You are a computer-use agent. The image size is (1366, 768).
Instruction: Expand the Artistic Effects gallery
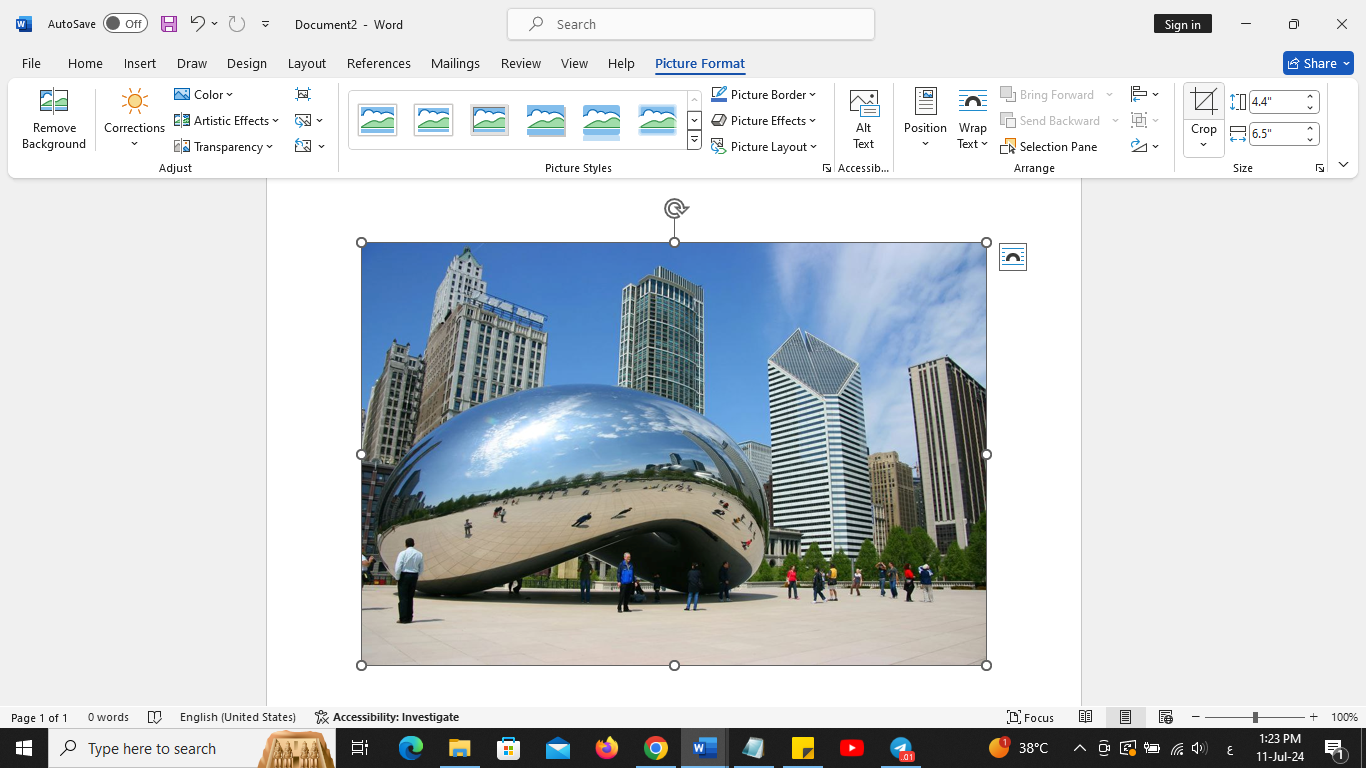[227, 120]
